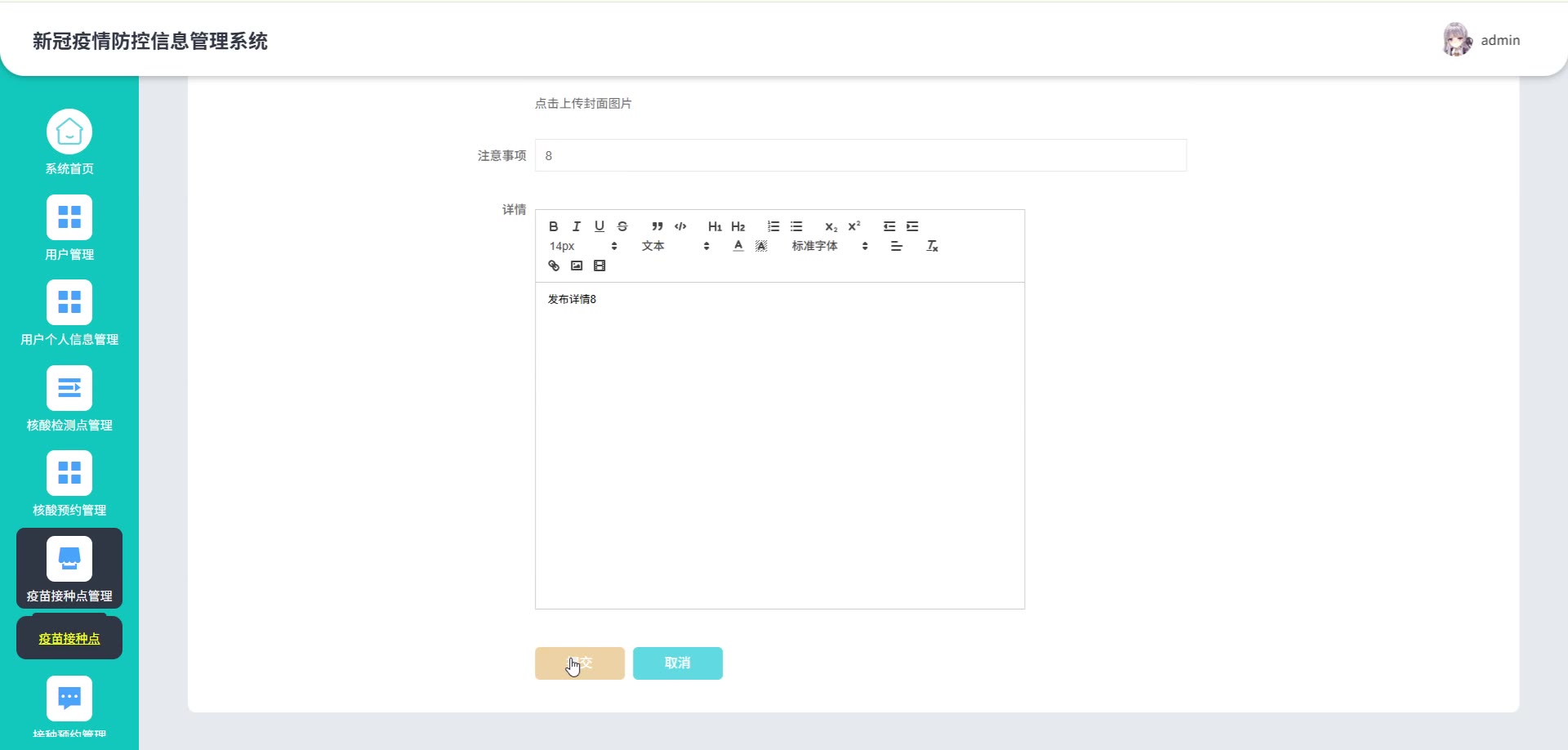Open the 文本 heading style dropdown
This screenshot has width=1568, height=750.
click(675, 246)
